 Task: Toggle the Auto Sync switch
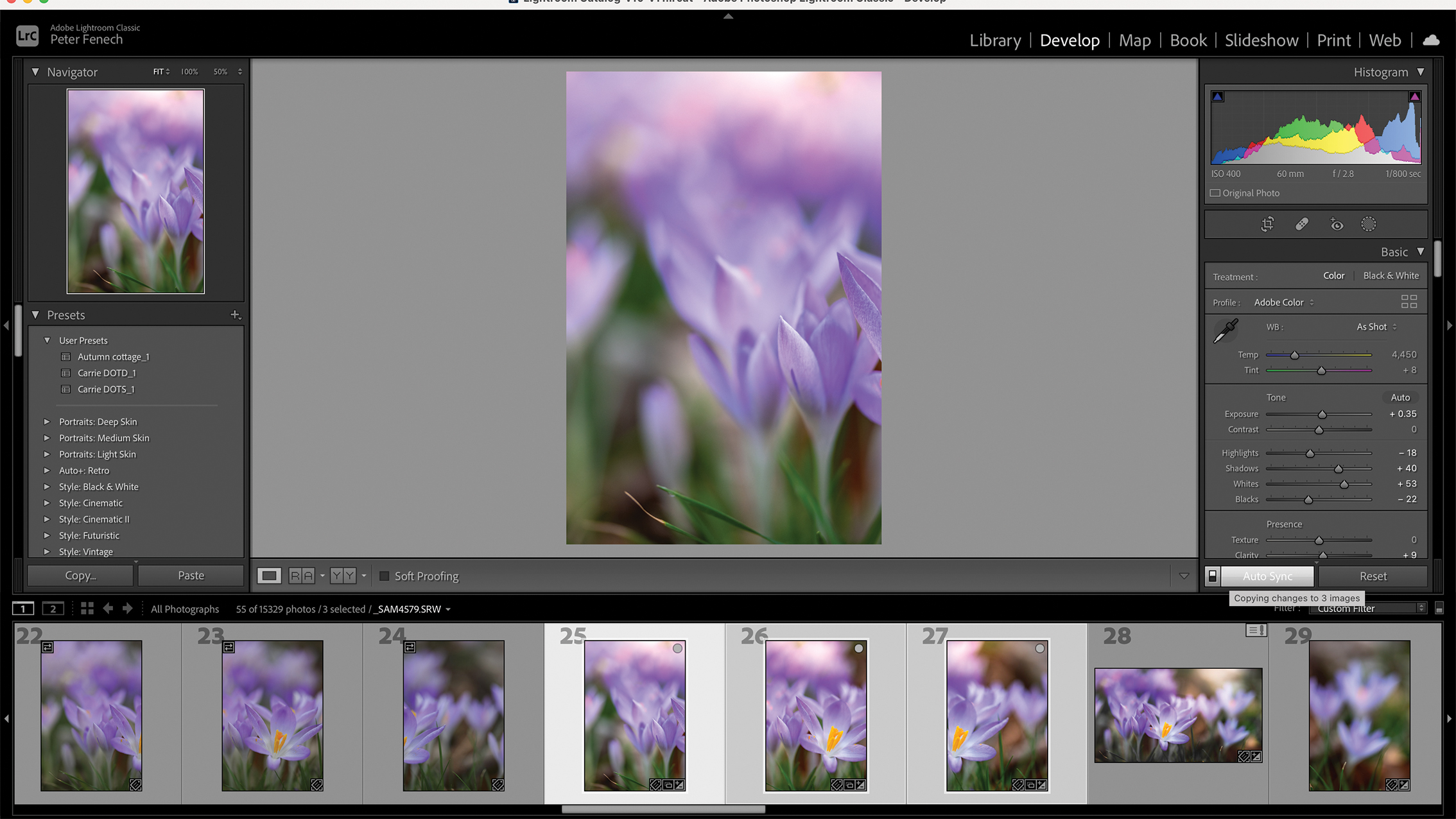click(1212, 576)
